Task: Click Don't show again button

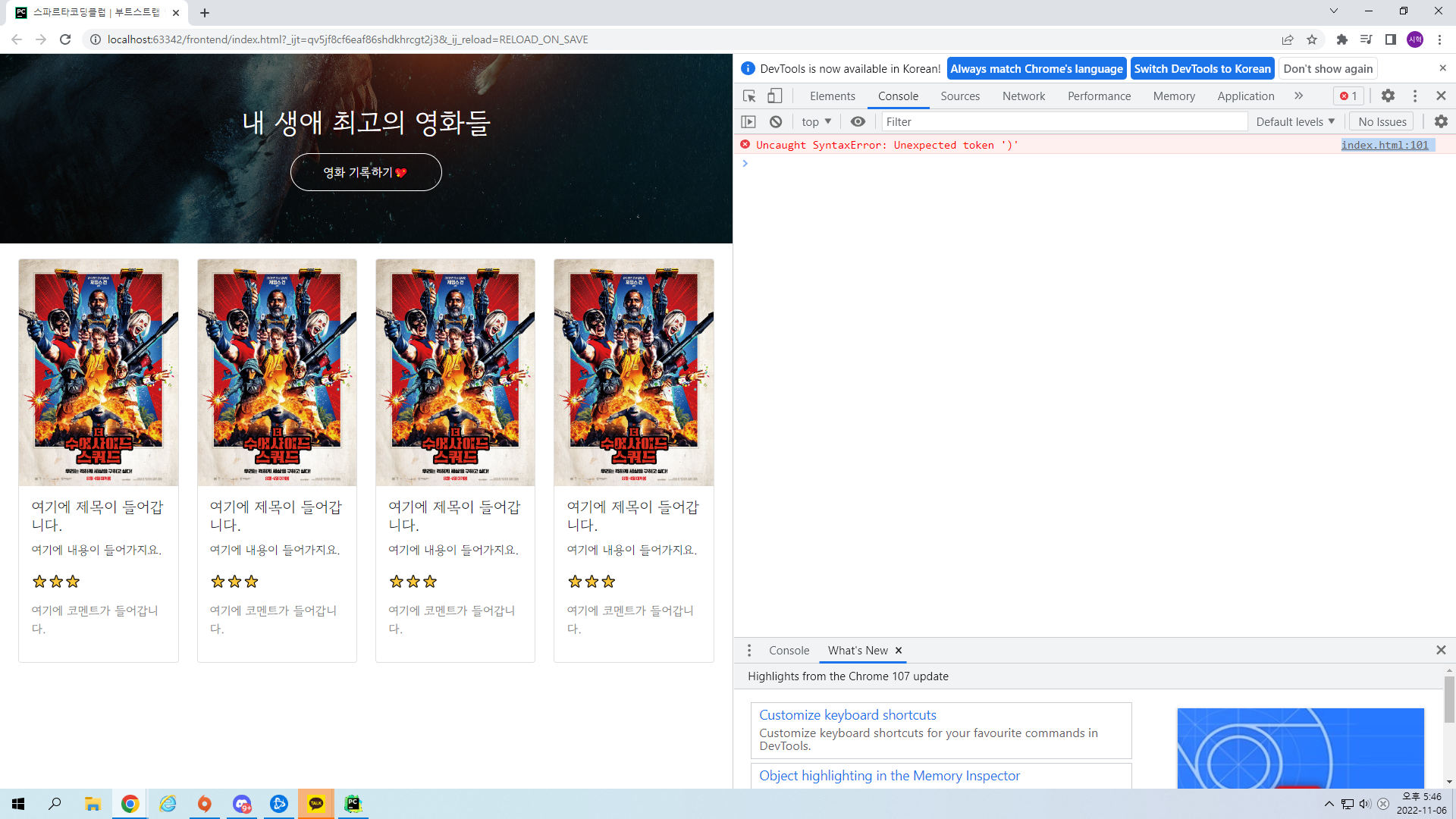Action: click(1328, 69)
